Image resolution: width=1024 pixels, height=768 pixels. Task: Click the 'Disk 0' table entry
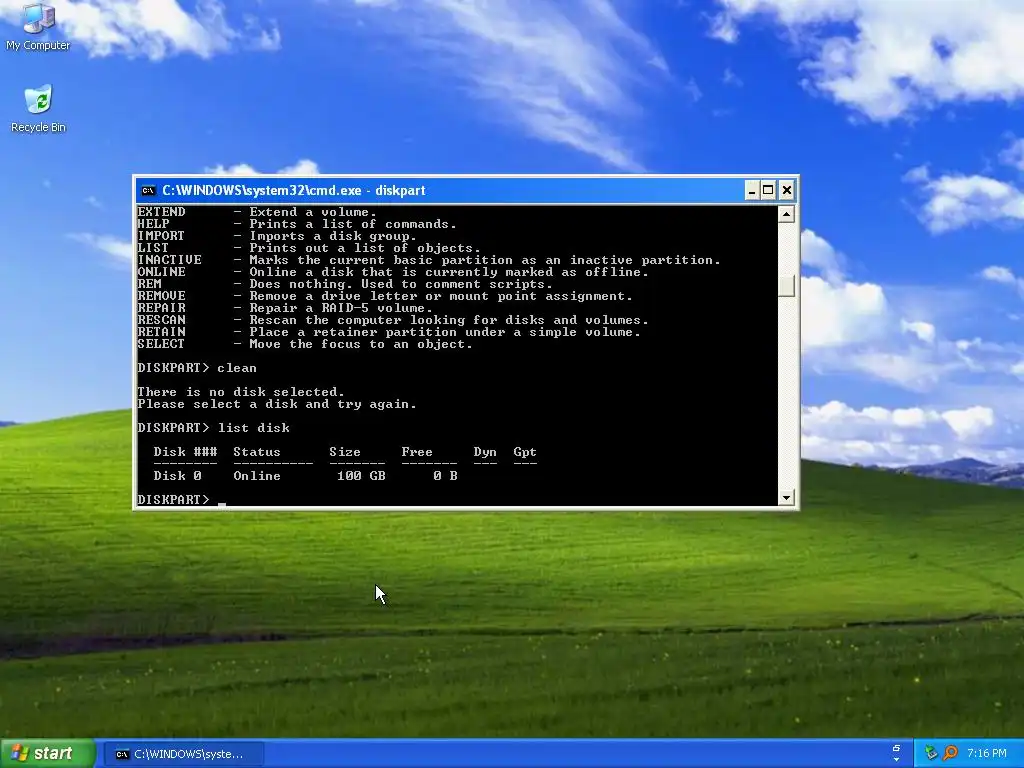(x=178, y=476)
